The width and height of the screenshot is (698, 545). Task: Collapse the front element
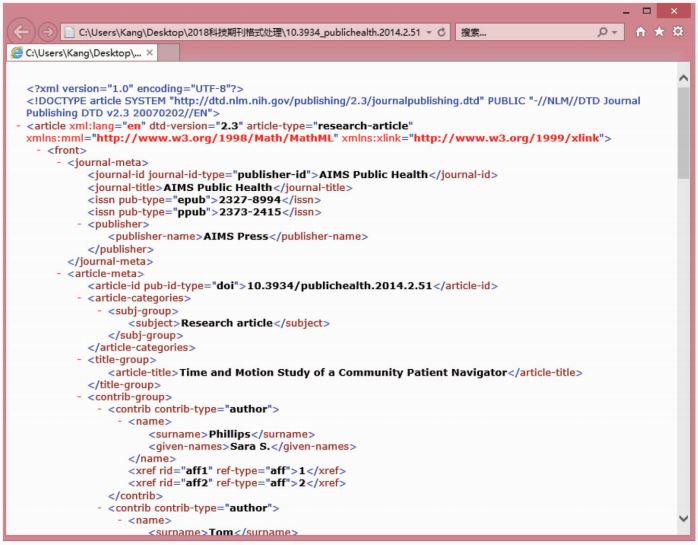[39, 150]
